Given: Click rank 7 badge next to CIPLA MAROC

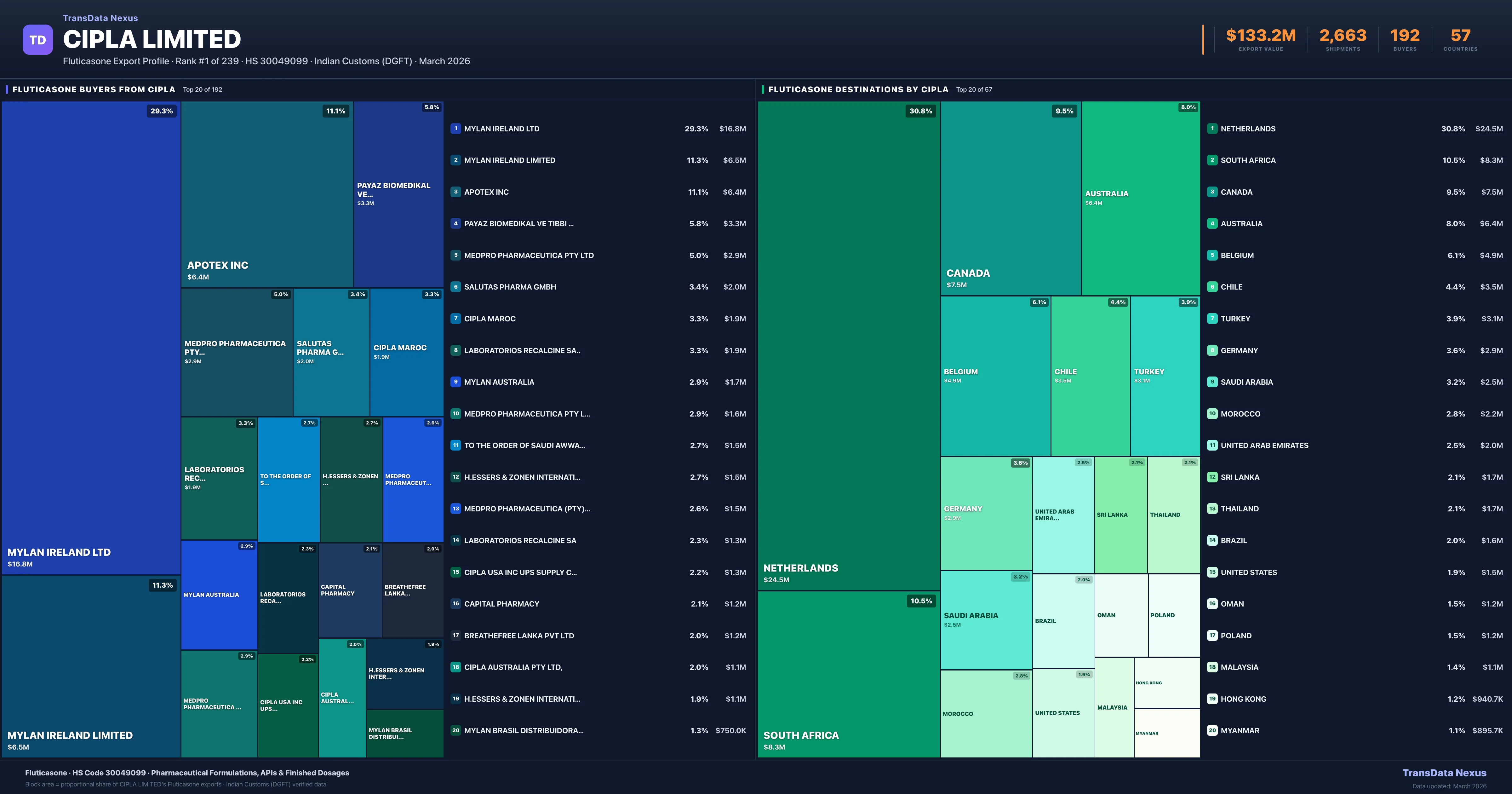Looking at the screenshot, I should tap(455, 319).
